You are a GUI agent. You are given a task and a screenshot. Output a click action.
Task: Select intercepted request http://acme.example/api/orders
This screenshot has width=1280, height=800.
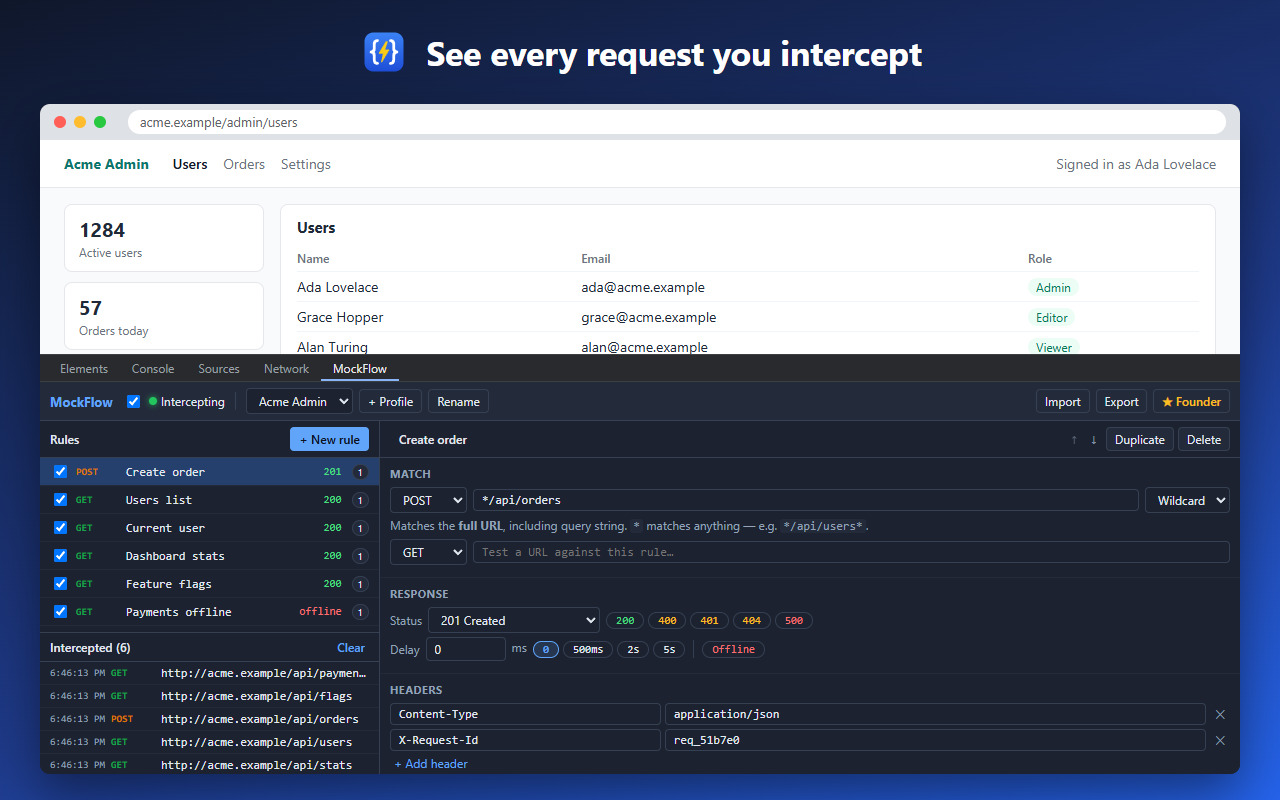(209, 719)
